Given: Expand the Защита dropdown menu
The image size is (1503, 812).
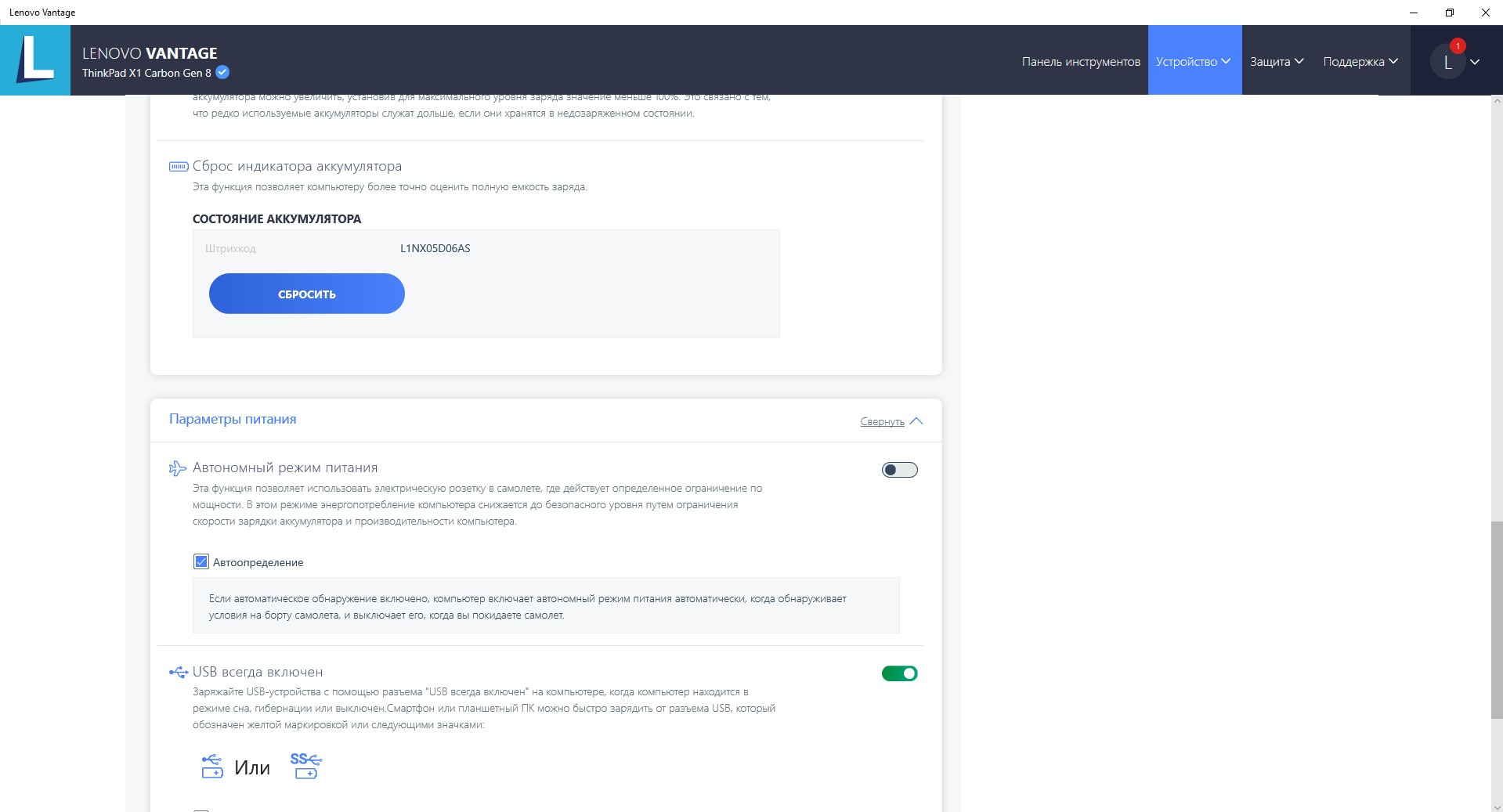Looking at the screenshot, I should pos(1277,61).
